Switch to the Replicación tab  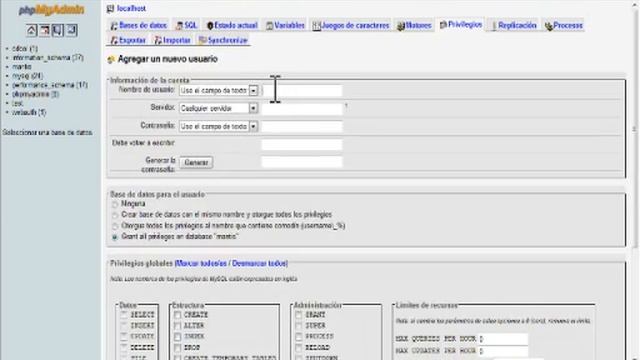click(x=513, y=25)
